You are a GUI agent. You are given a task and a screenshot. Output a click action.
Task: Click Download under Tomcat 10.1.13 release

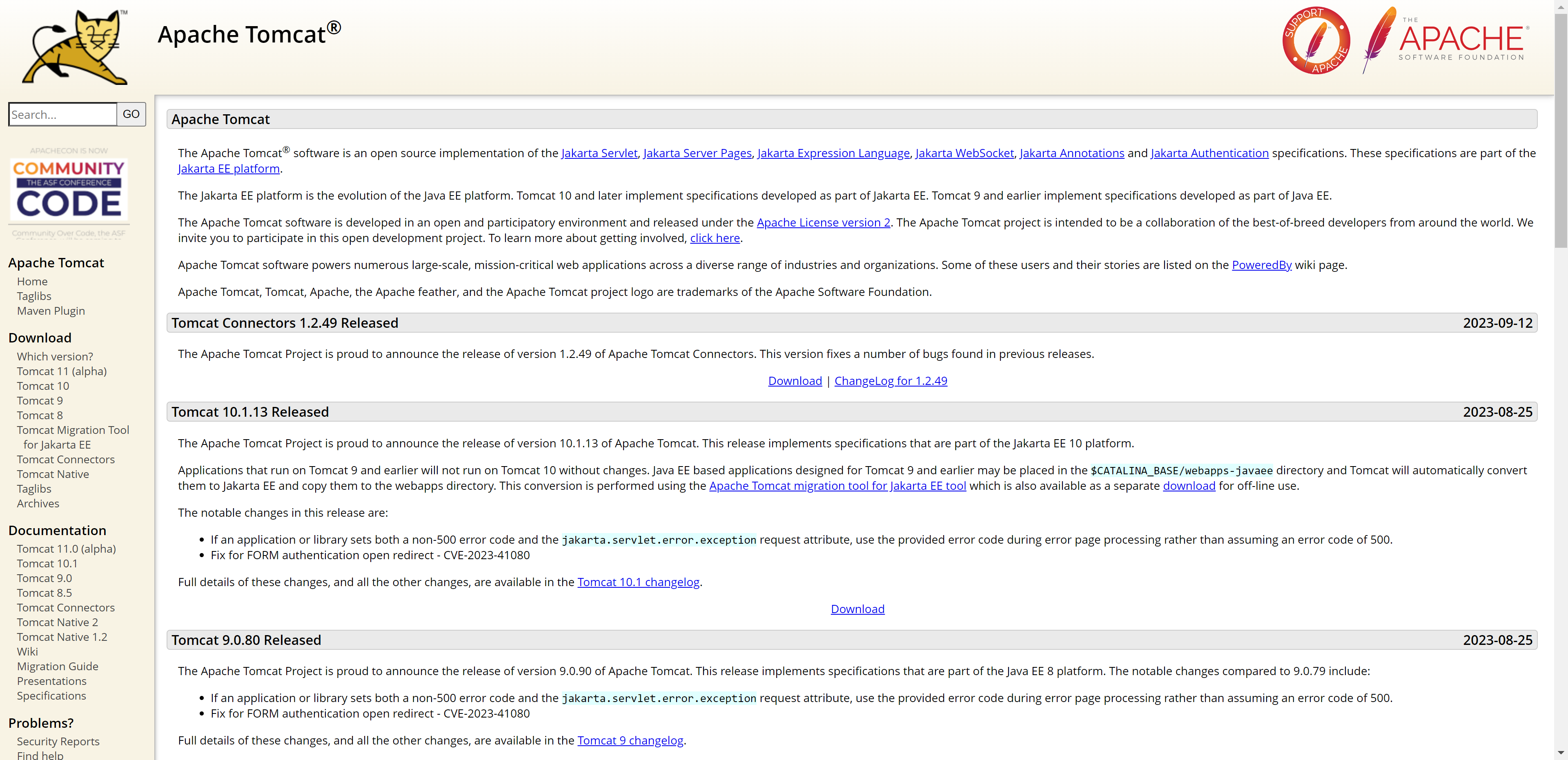[x=857, y=609]
